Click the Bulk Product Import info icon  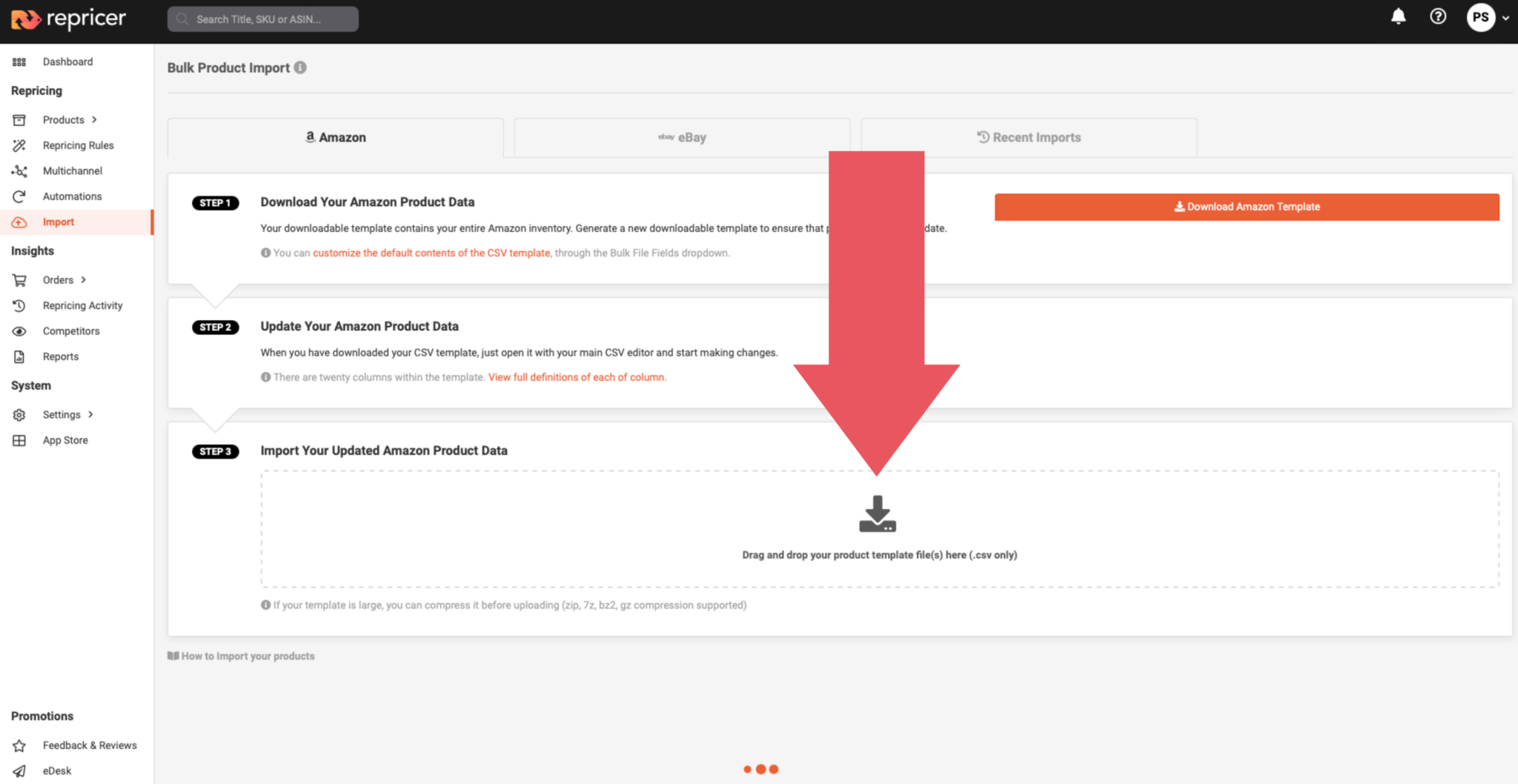(300, 67)
